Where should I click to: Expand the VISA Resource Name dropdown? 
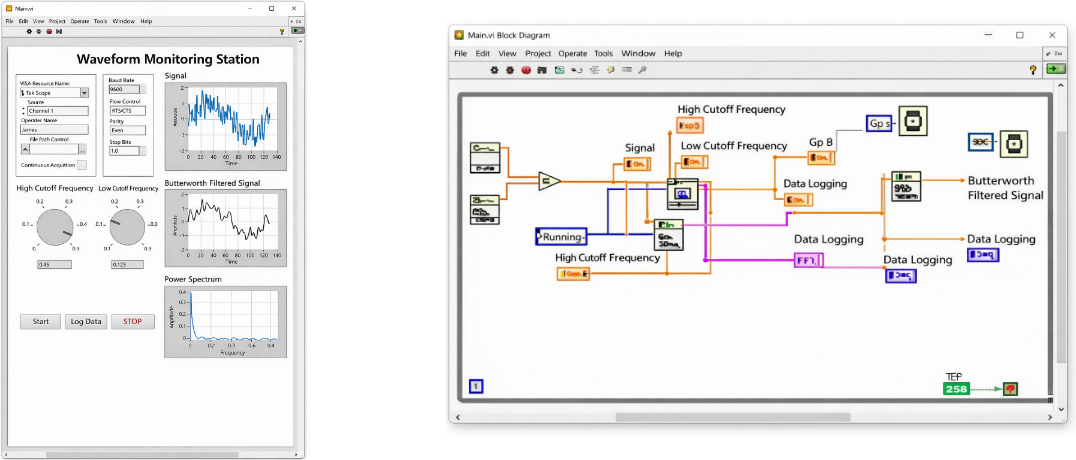click(84, 93)
